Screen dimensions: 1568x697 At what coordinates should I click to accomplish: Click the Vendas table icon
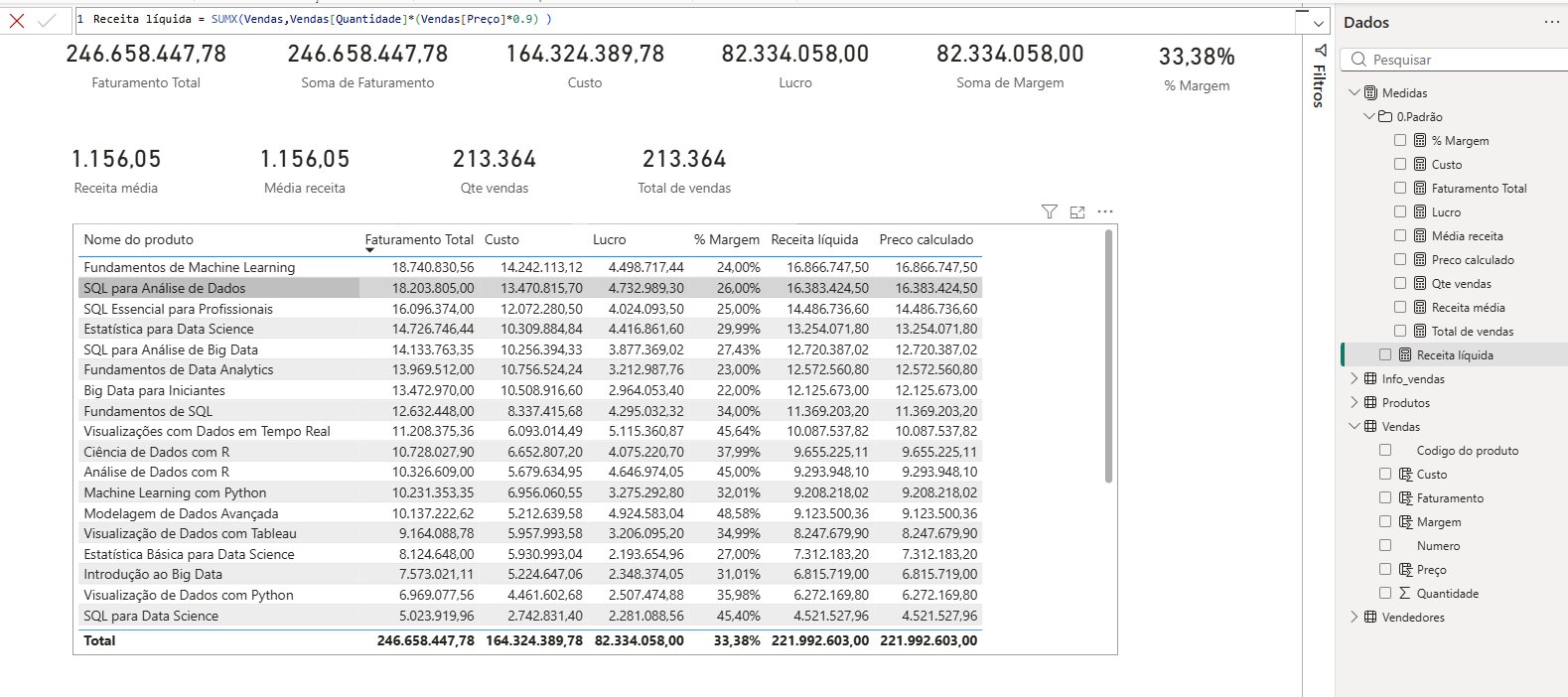click(x=1370, y=426)
